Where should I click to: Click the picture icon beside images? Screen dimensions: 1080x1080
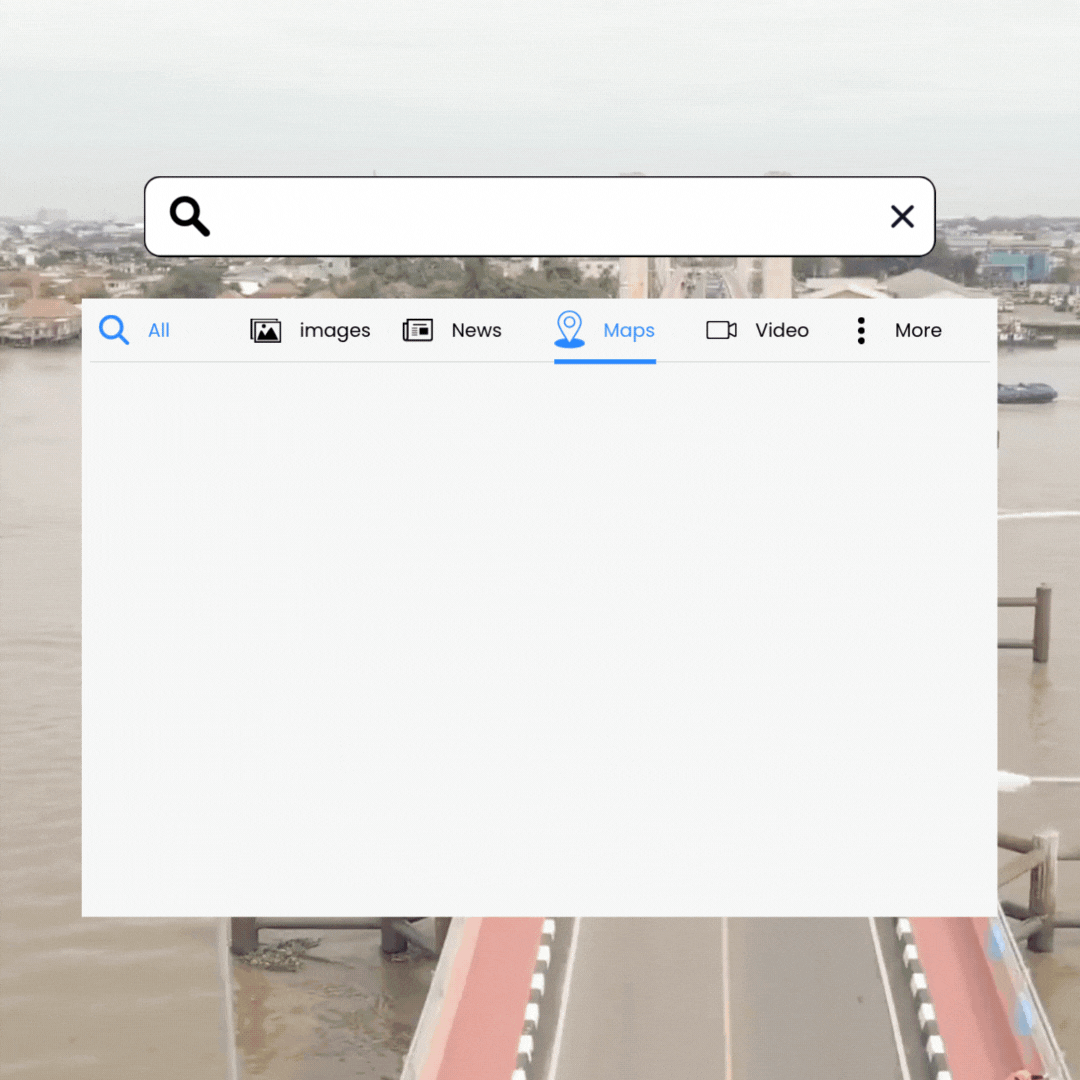coord(266,331)
